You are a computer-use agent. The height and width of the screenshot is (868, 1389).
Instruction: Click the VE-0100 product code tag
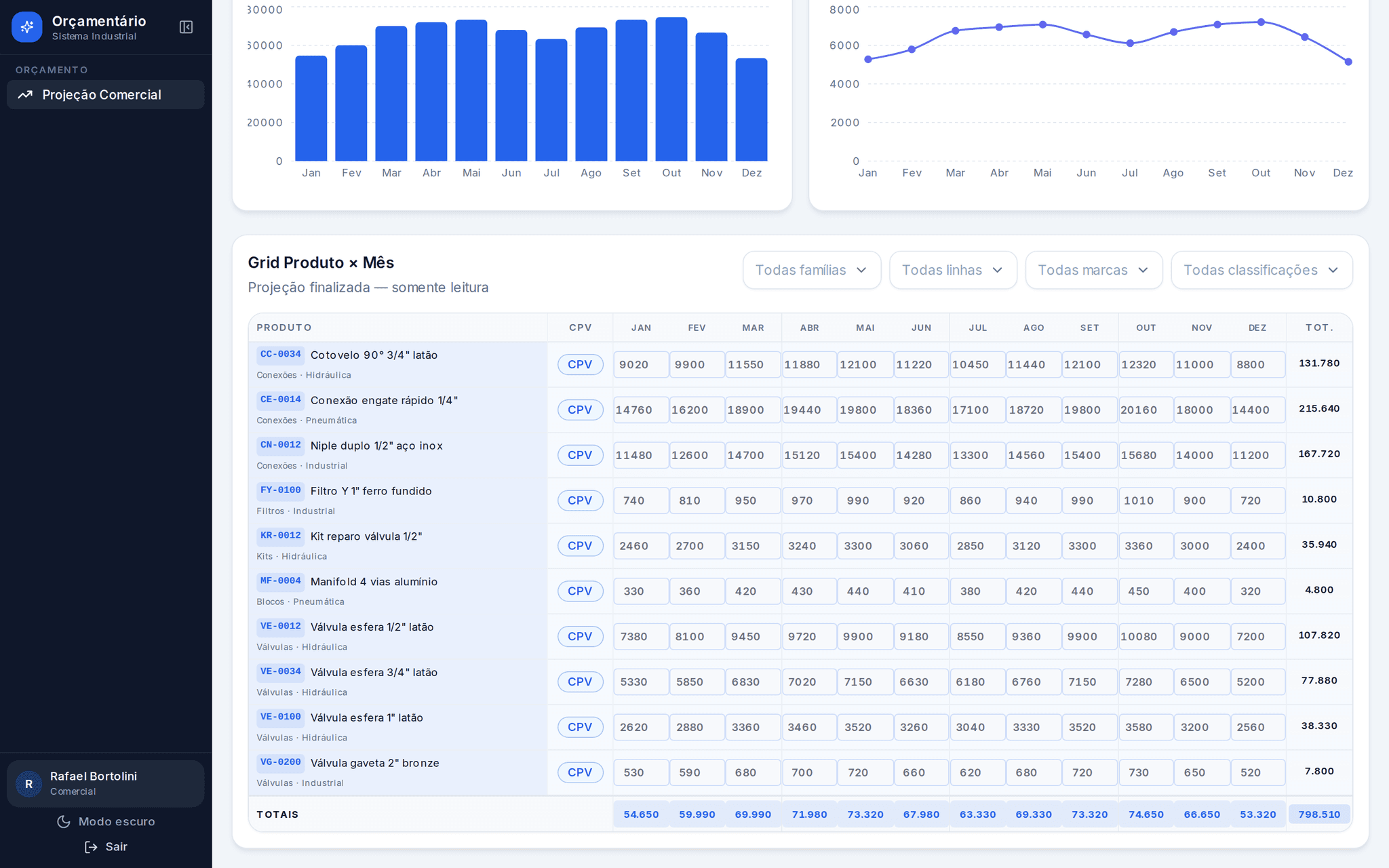click(280, 717)
